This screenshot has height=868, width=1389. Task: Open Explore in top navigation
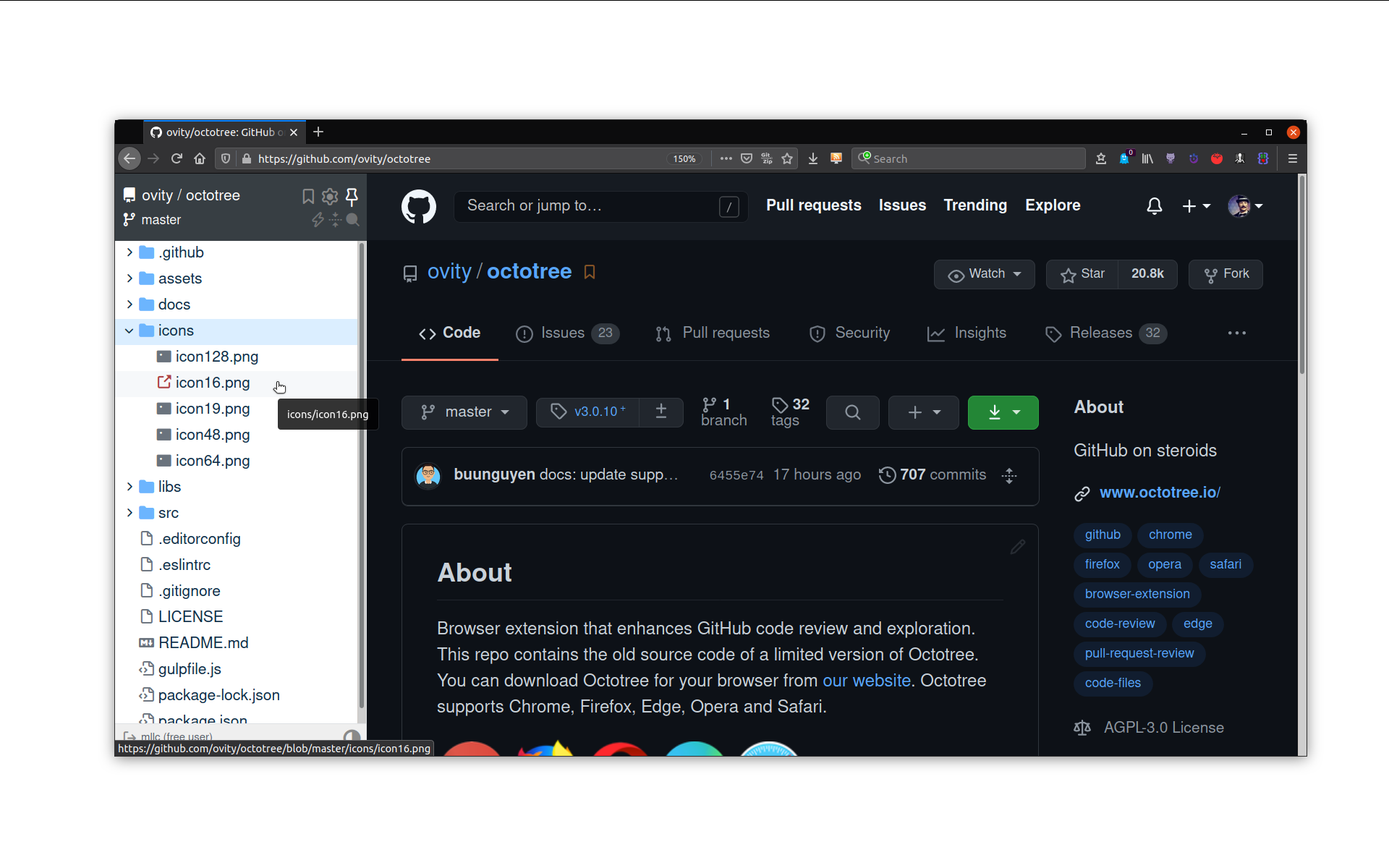point(1053,205)
